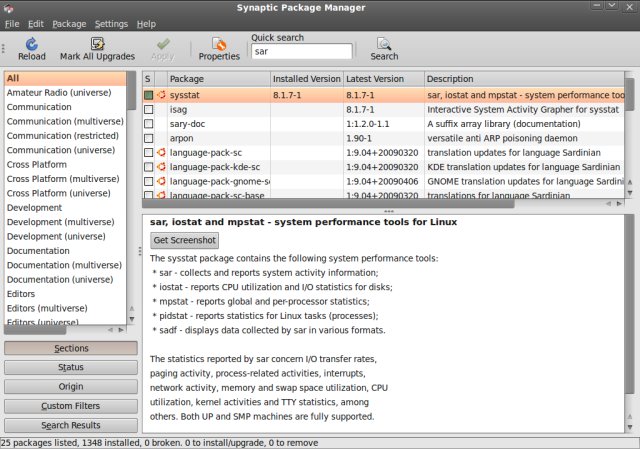
Task: Open the Help menu
Action: tap(146, 24)
